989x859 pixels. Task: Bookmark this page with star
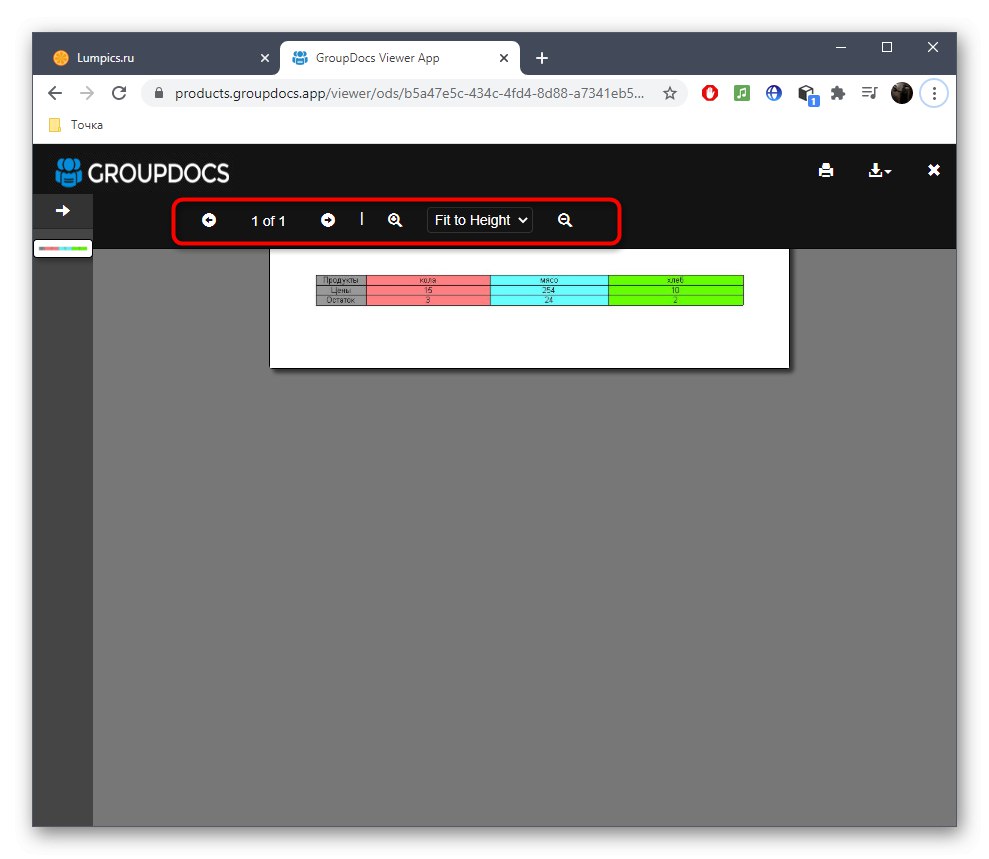click(670, 93)
